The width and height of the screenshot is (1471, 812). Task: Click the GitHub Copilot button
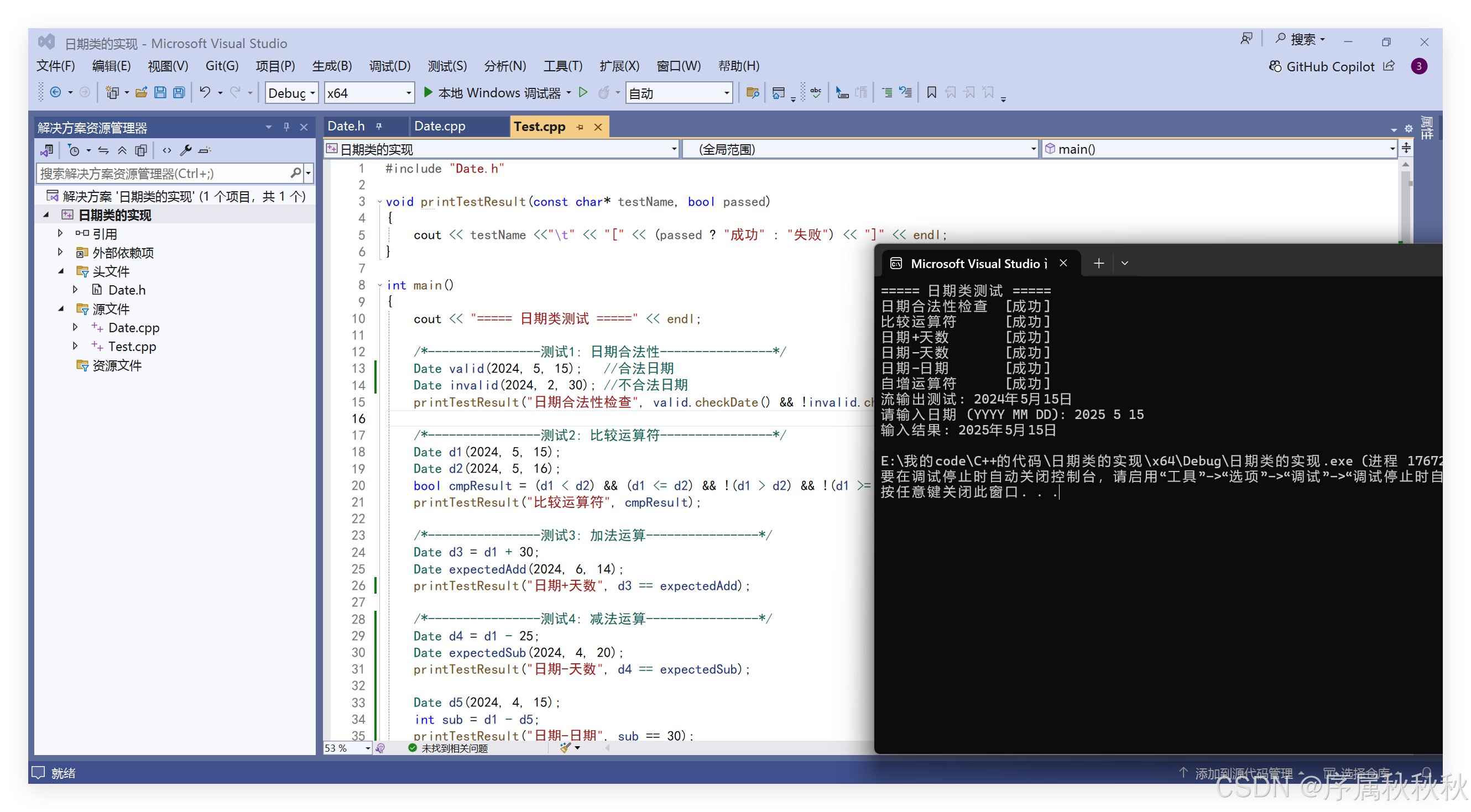pyautogui.click(x=1322, y=67)
